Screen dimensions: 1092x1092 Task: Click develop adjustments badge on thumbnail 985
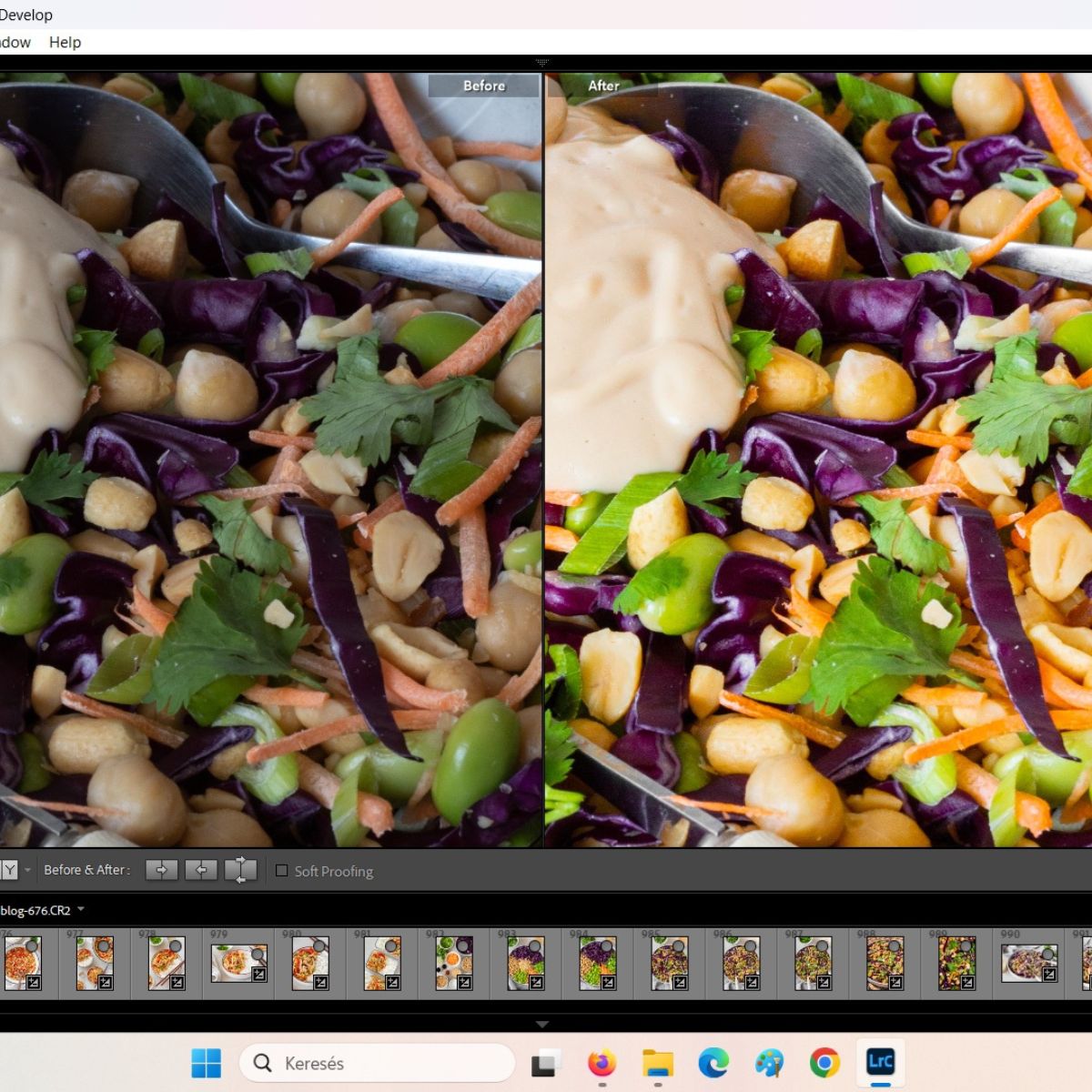681,983
